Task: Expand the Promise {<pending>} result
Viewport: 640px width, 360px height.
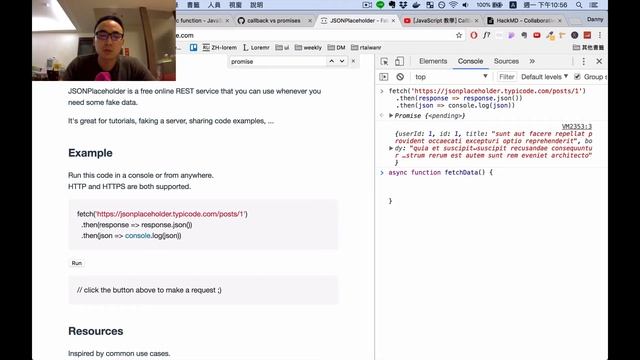Action: pos(391,116)
